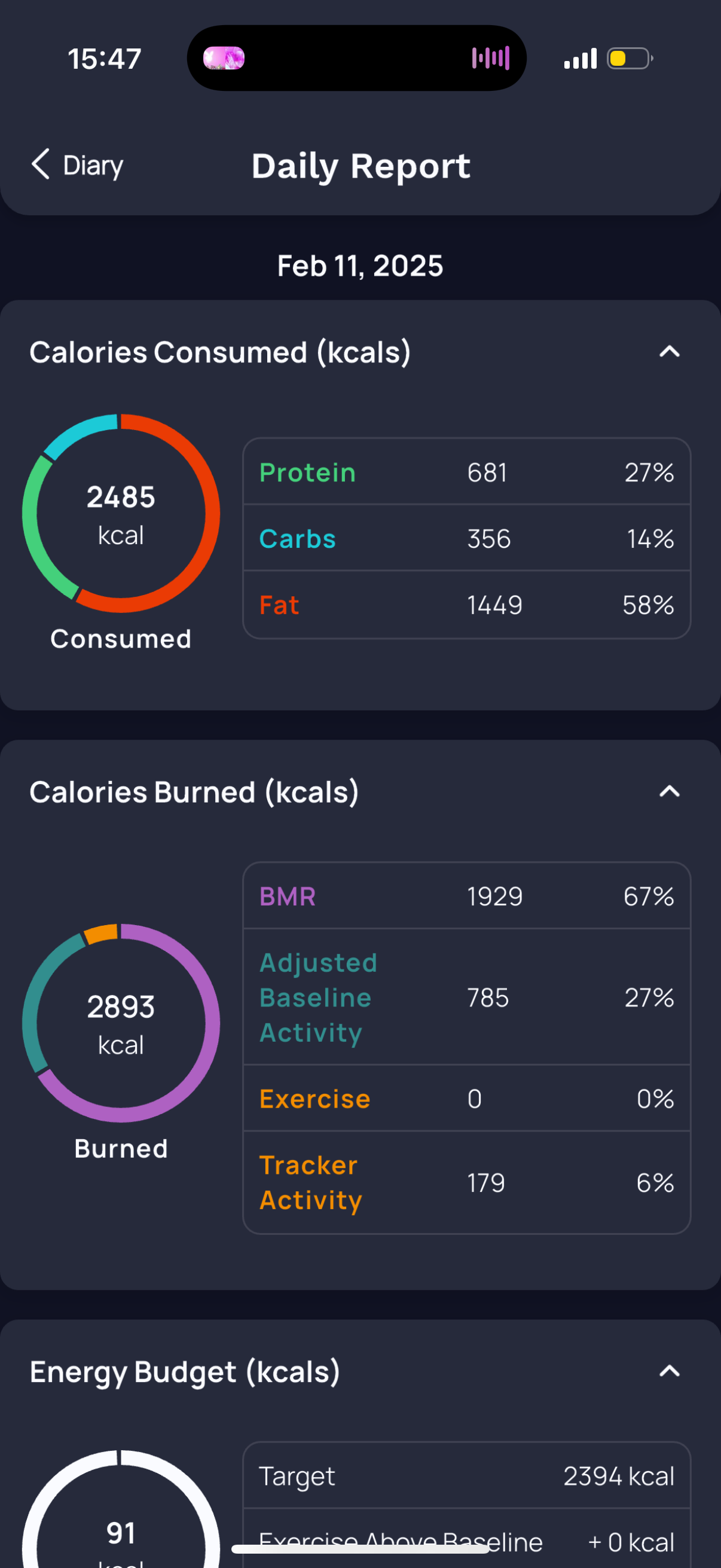
Task: Tap the 2485 kcal Consumed ring chart
Action: (x=121, y=513)
